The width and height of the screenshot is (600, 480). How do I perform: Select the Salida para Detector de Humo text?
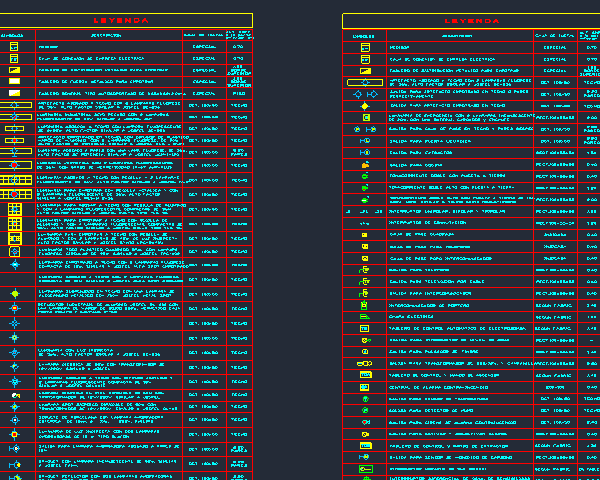point(432,410)
